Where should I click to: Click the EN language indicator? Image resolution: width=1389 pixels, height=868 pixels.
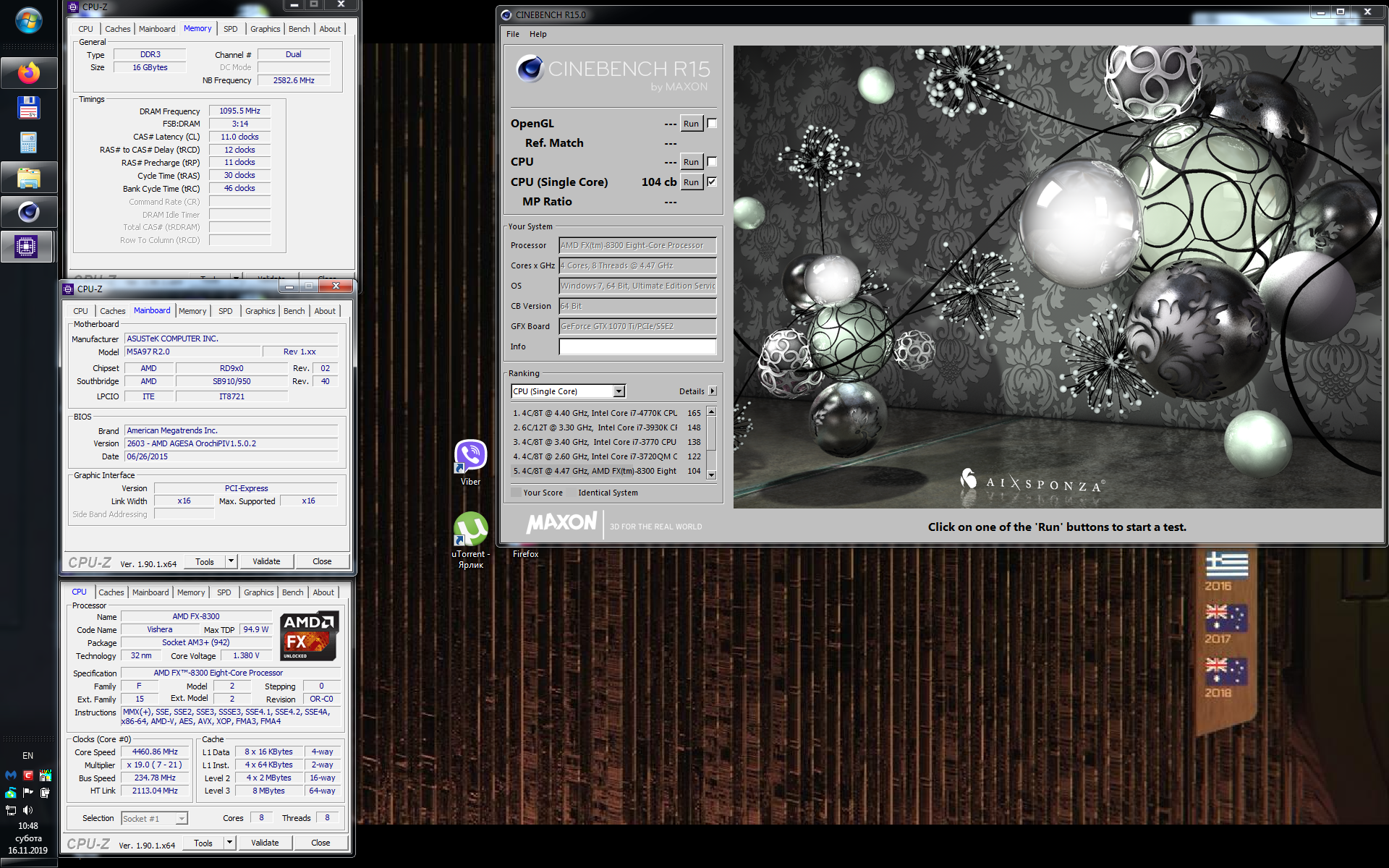[27, 756]
